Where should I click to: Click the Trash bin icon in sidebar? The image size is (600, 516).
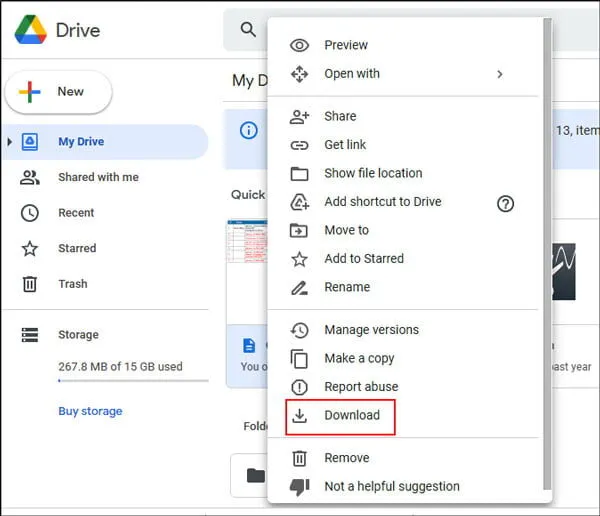(29, 284)
